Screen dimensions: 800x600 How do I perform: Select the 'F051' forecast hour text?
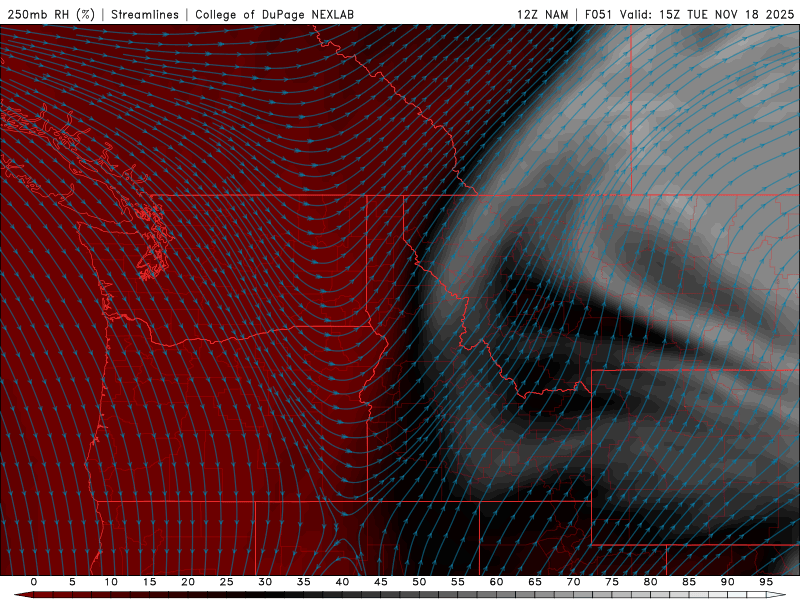click(x=598, y=14)
